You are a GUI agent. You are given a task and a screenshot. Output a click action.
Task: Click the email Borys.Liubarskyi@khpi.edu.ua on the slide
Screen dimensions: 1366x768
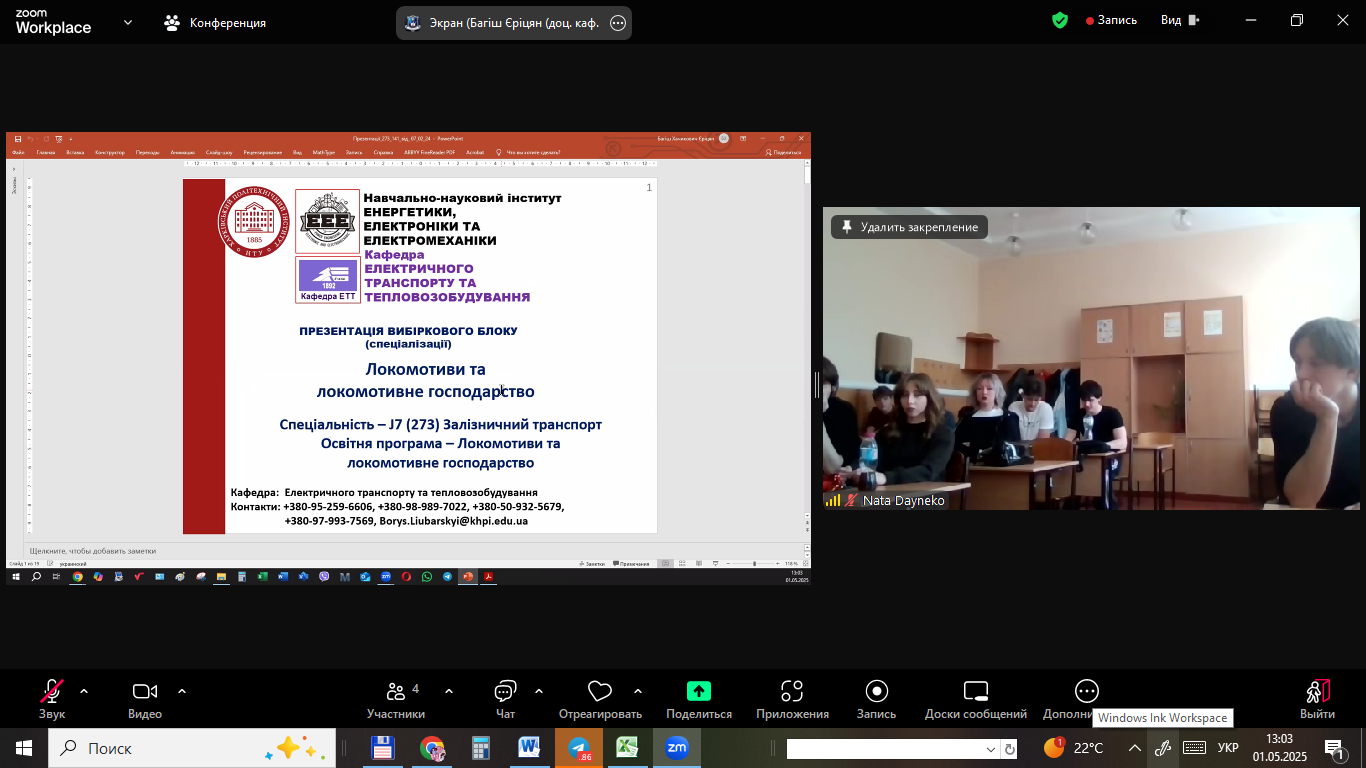point(453,521)
